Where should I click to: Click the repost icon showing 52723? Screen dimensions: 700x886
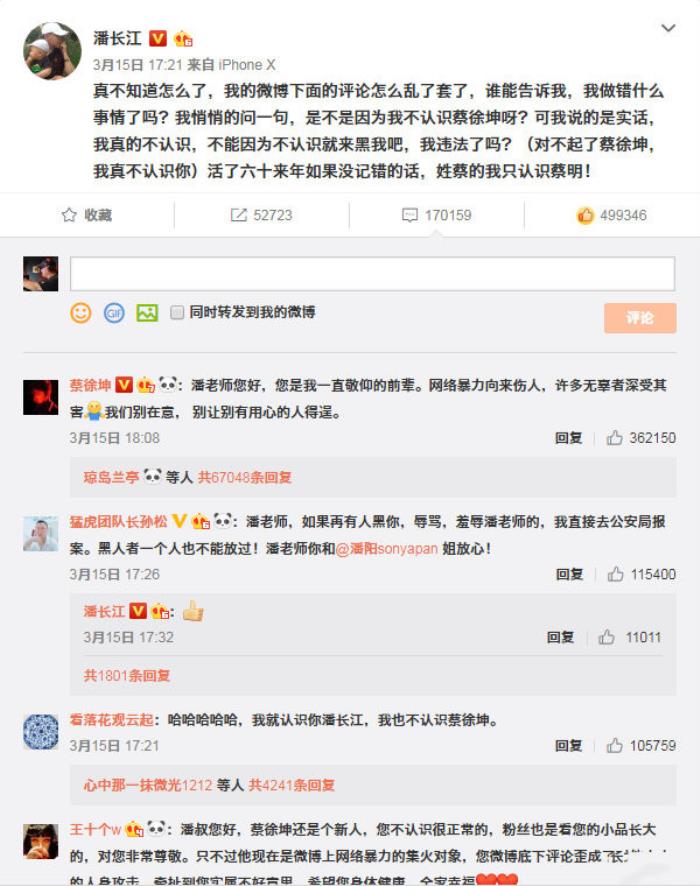(238, 215)
